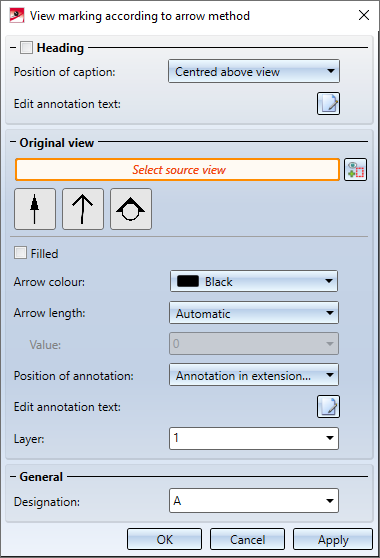Click the pick source view icon
Viewport: 380px width, 558px height.
355,170
